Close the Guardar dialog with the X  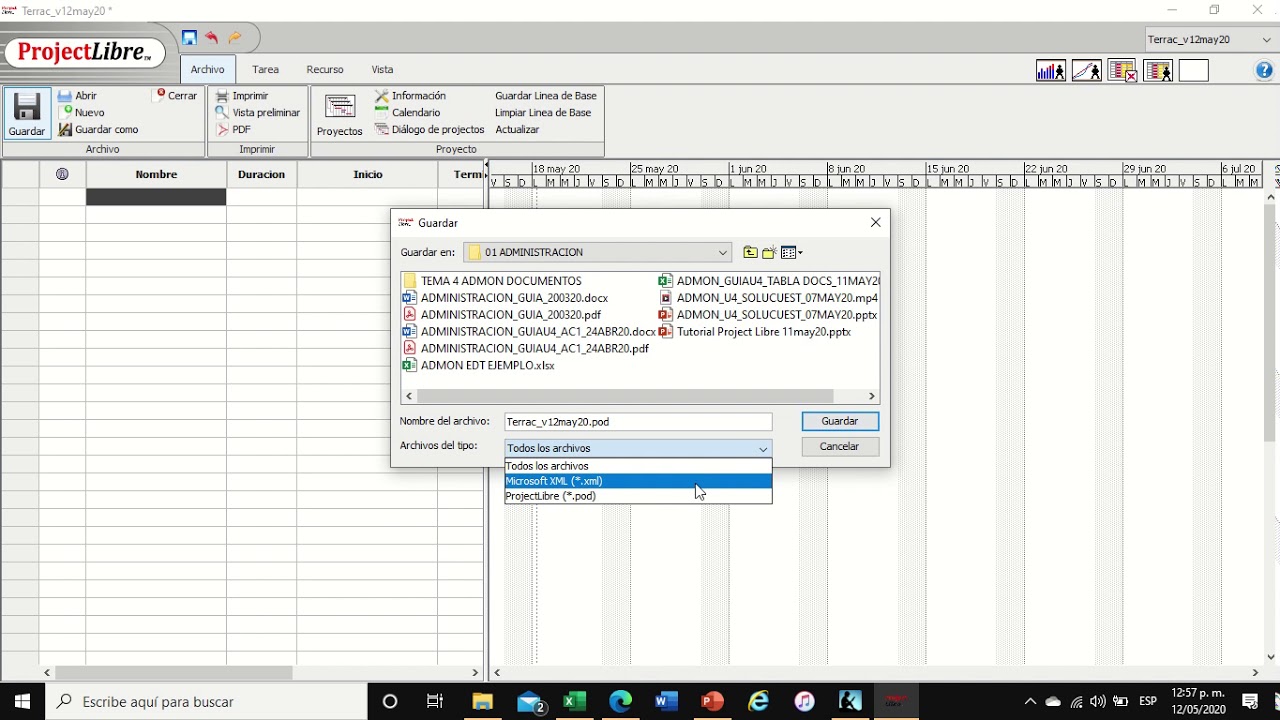pos(875,223)
